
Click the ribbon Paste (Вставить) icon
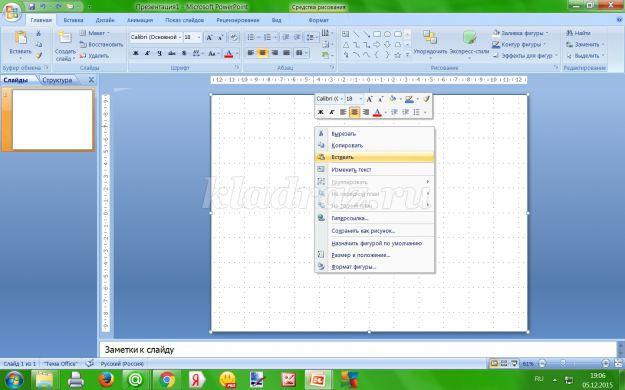(x=20, y=39)
